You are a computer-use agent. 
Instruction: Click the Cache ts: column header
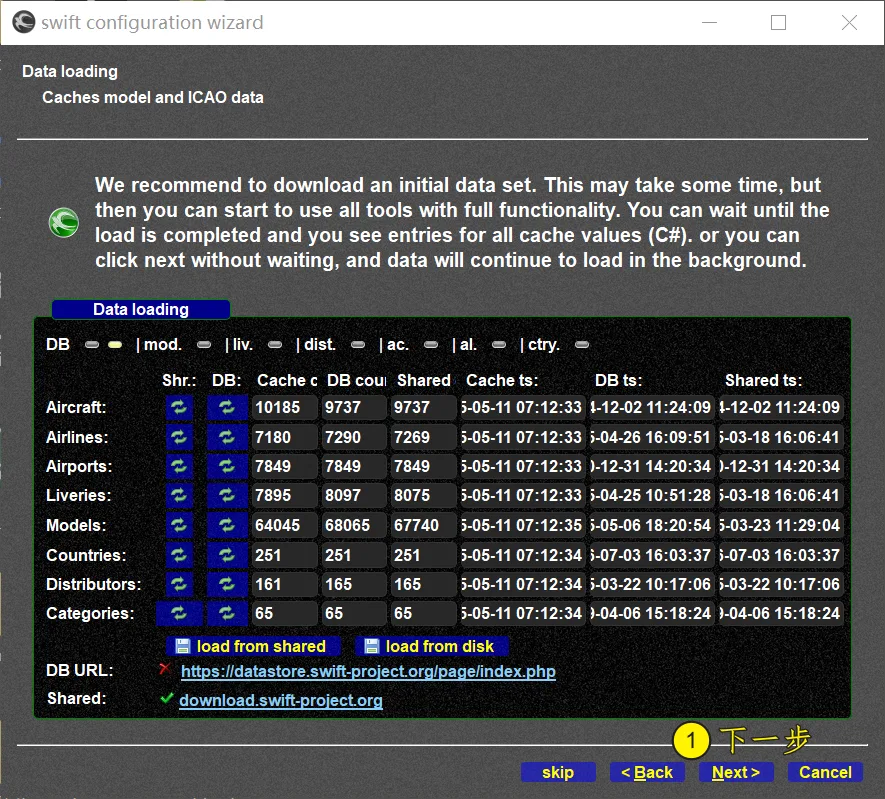[502, 380]
